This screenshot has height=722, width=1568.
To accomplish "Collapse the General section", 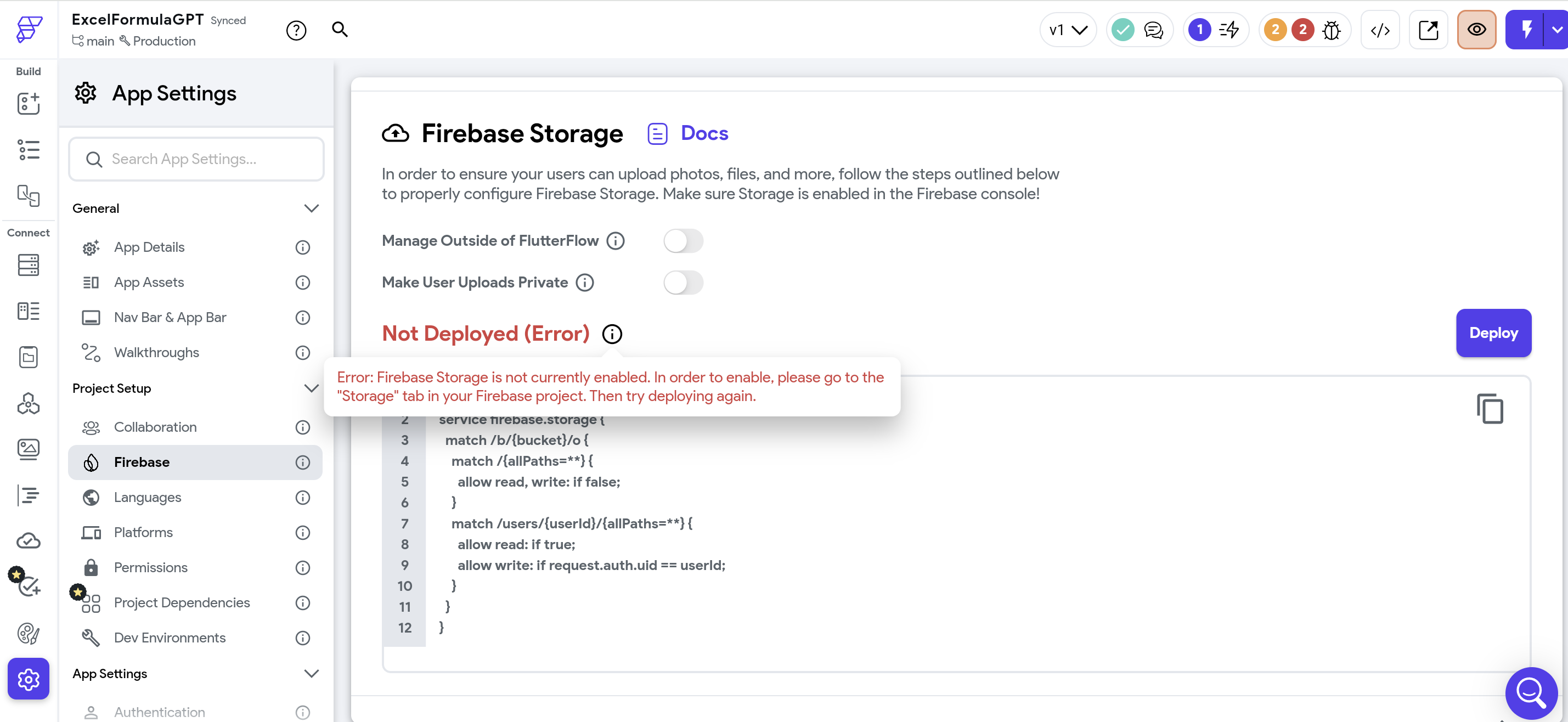I will [311, 208].
